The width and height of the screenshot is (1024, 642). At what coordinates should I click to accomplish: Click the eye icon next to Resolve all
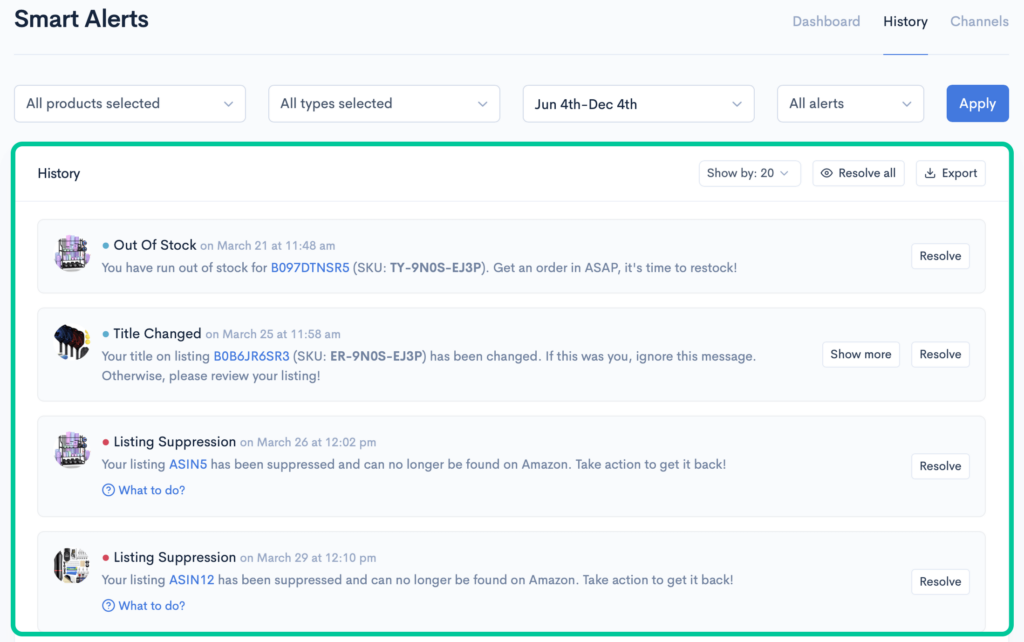[x=827, y=172]
